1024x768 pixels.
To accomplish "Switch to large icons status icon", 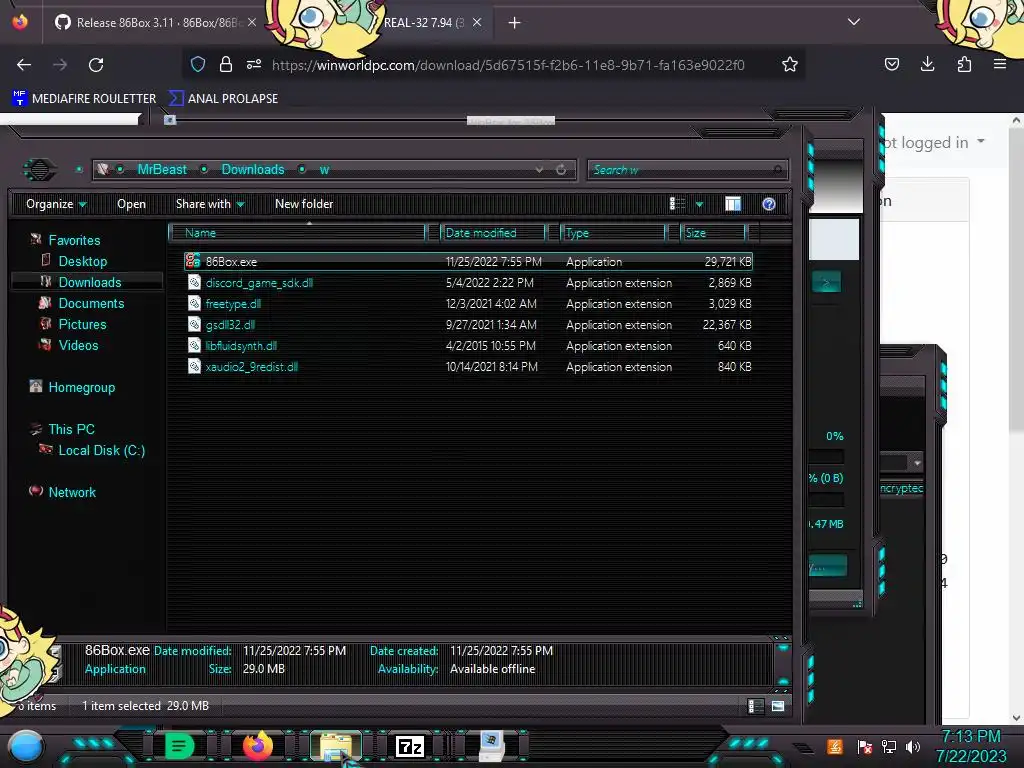I will pyautogui.click(x=778, y=705).
